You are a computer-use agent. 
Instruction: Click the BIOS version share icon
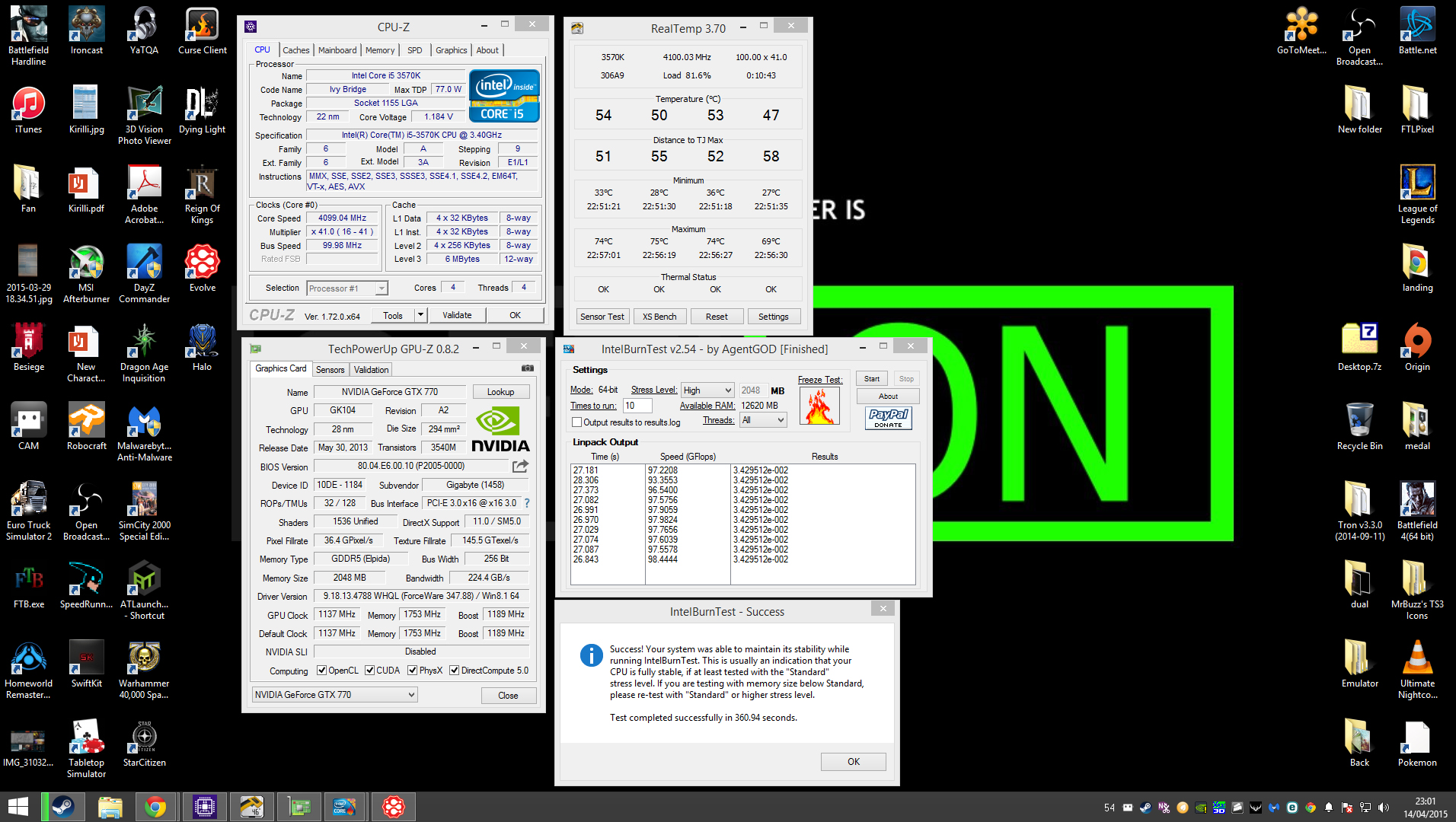point(521,466)
